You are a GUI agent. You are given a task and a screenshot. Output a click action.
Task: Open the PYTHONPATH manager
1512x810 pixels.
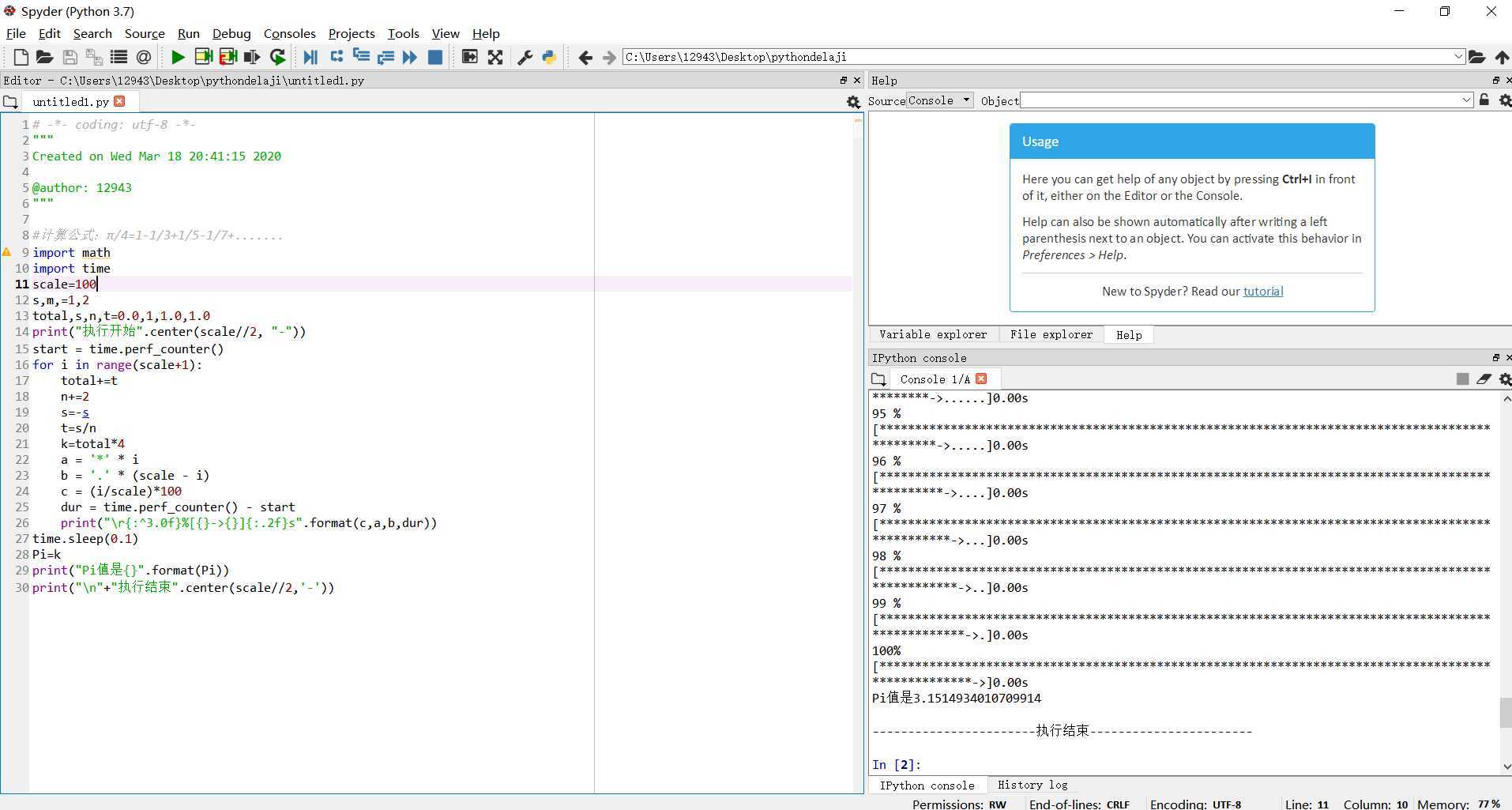pyautogui.click(x=549, y=57)
